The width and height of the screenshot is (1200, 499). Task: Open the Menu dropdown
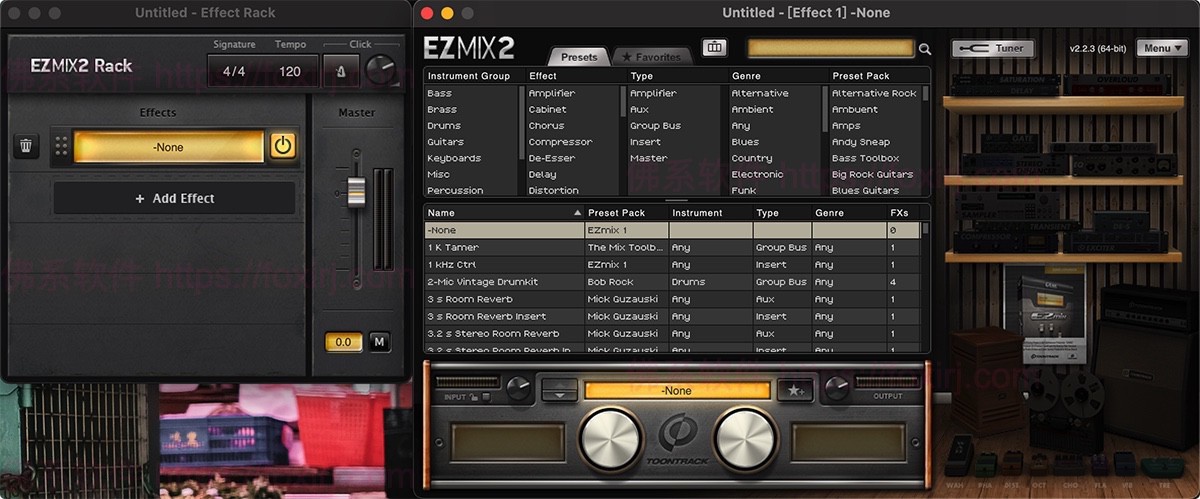click(x=1162, y=48)
